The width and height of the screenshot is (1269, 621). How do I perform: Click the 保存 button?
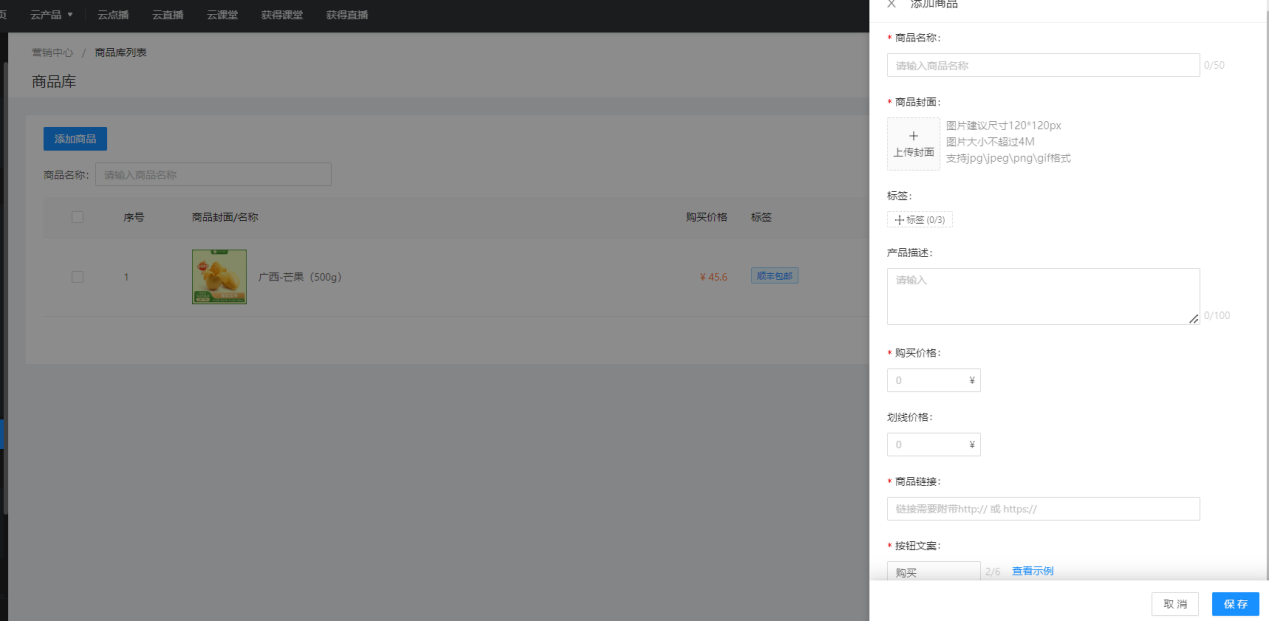click(x=1235, y=604)
